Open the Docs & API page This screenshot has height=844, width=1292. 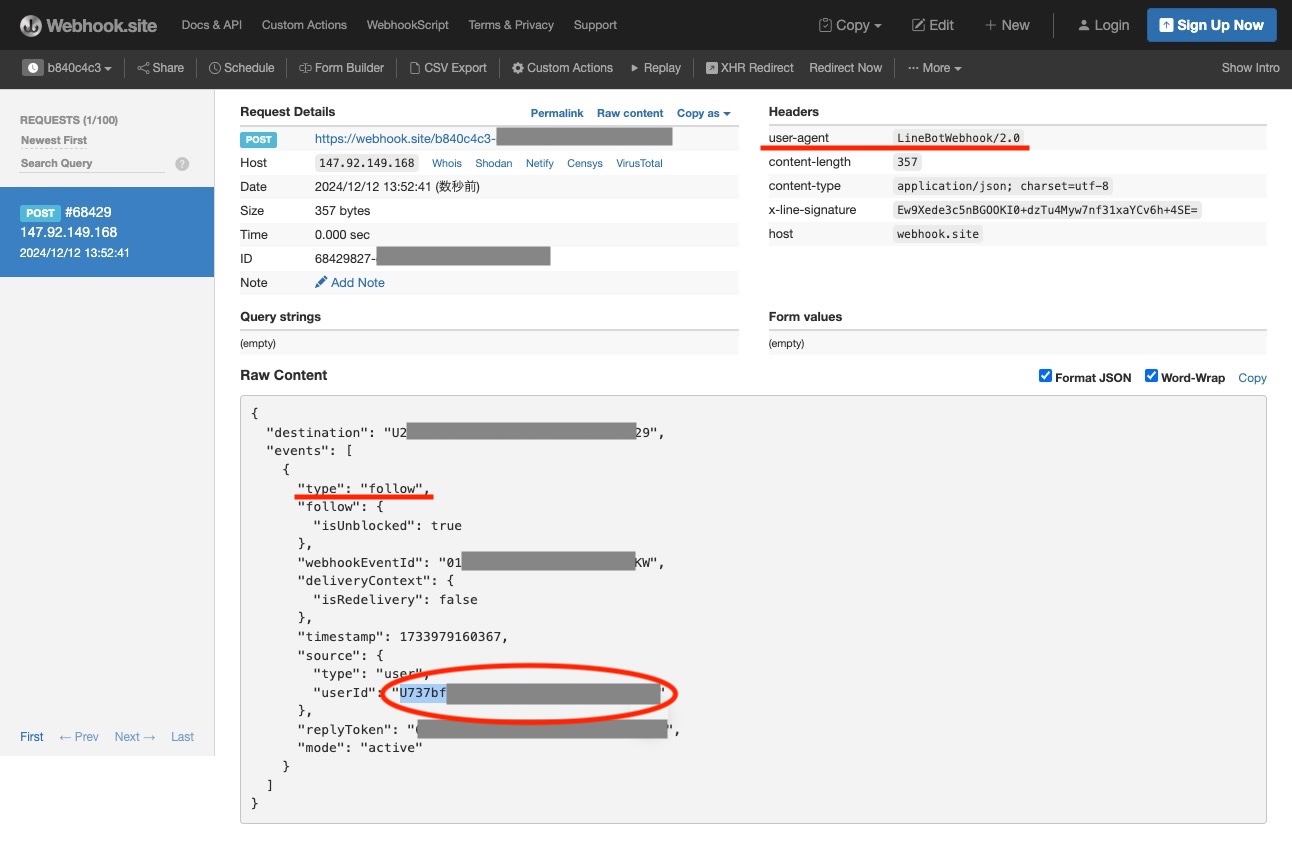[211, 25]
